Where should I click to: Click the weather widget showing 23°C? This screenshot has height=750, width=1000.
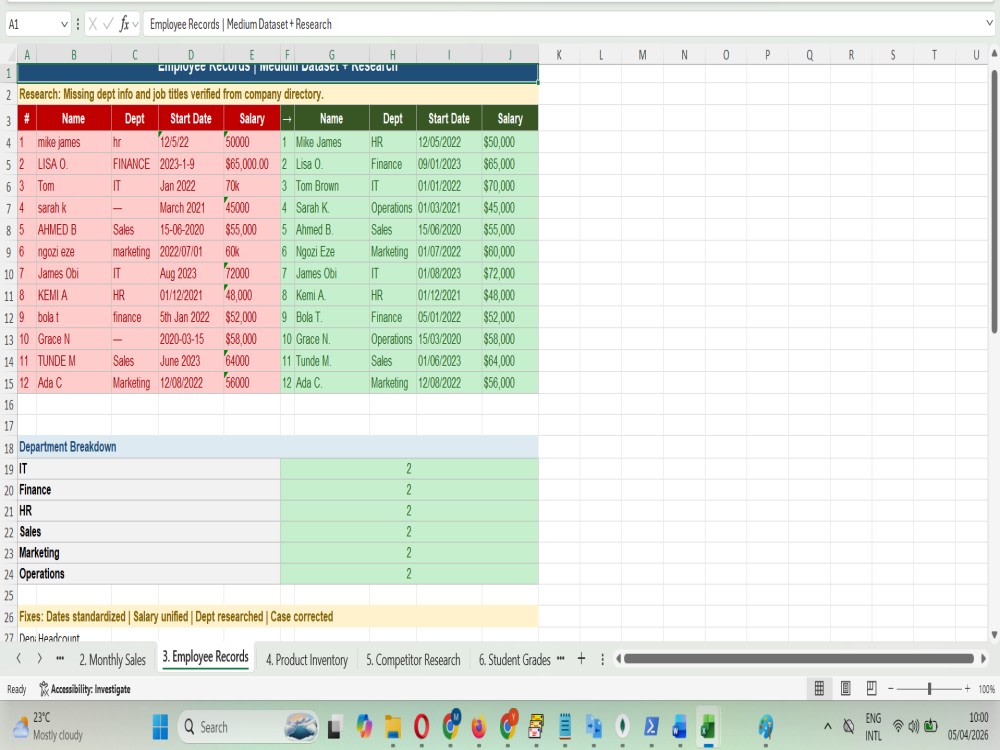tap(48, 726)
